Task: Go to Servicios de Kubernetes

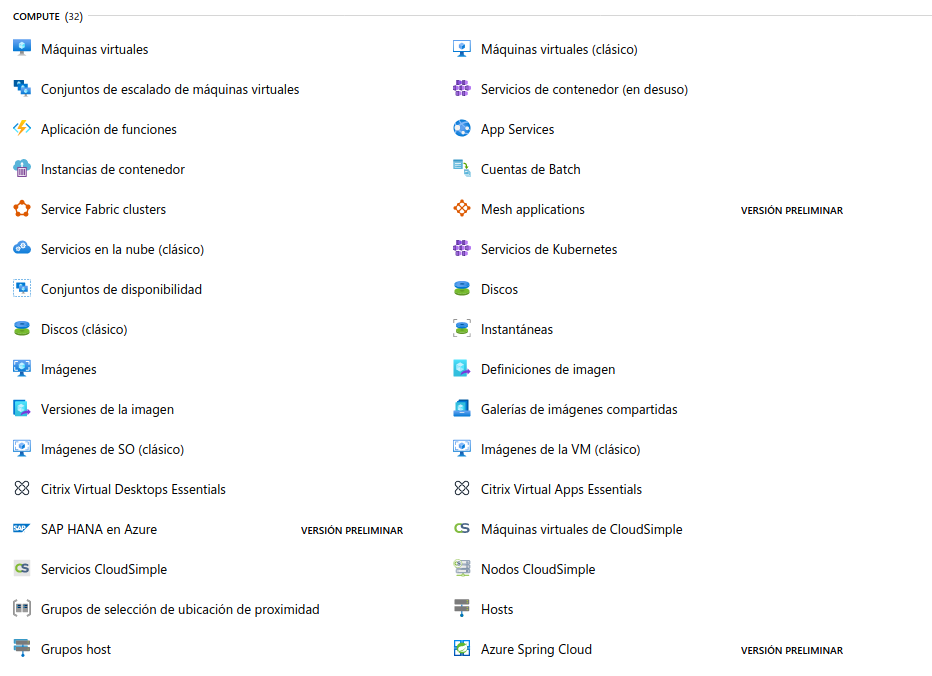Action: (x=549, y=249)
